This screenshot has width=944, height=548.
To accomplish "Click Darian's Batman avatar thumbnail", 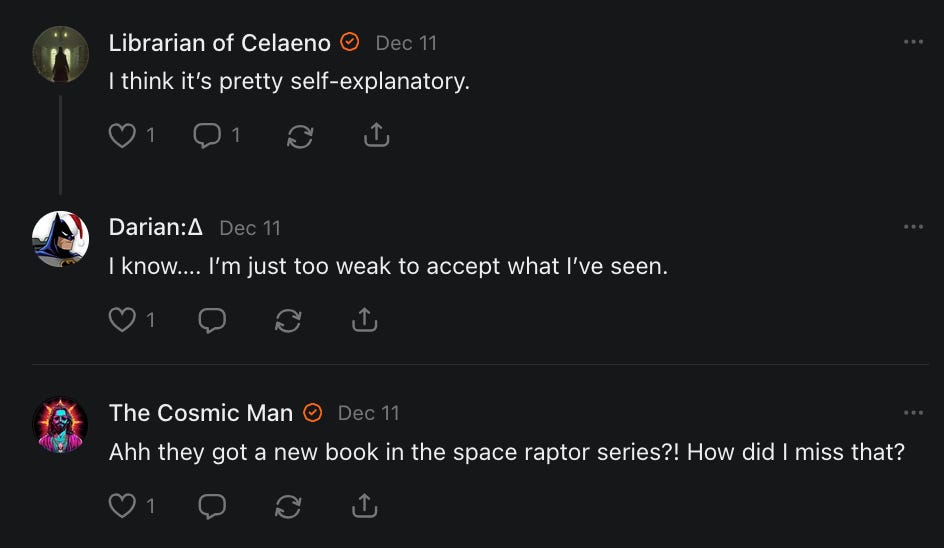I will (x=61, y=239).
